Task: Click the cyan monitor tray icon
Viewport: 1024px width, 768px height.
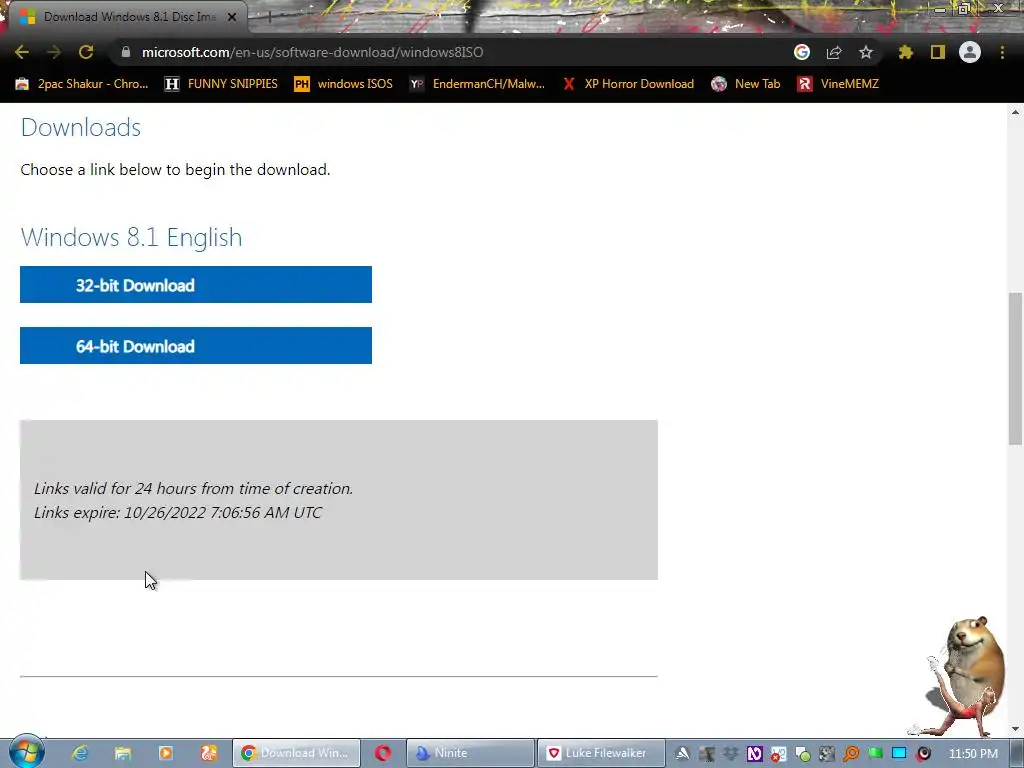Action: (899, 754)
